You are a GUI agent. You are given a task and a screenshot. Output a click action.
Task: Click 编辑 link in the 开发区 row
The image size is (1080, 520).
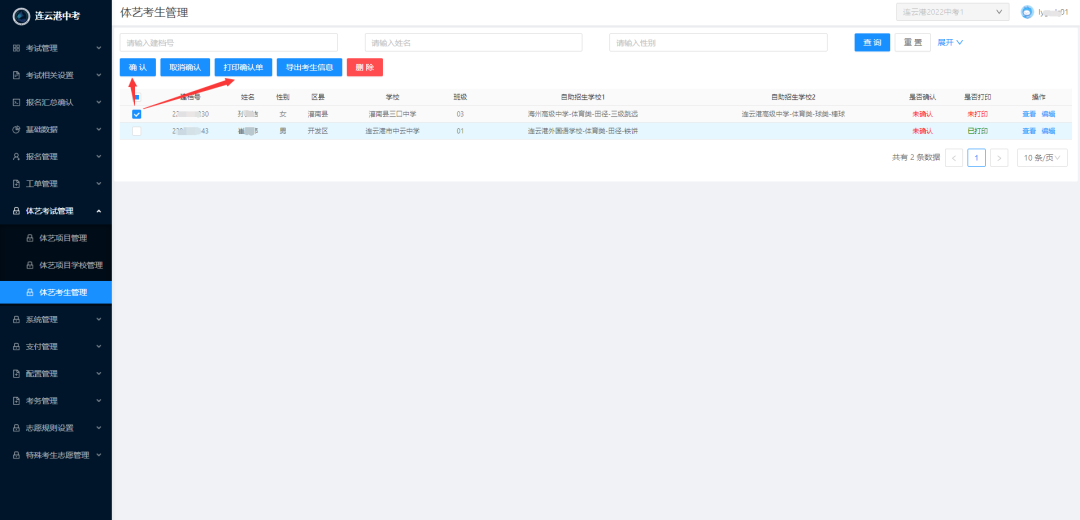coord(1048,131)
